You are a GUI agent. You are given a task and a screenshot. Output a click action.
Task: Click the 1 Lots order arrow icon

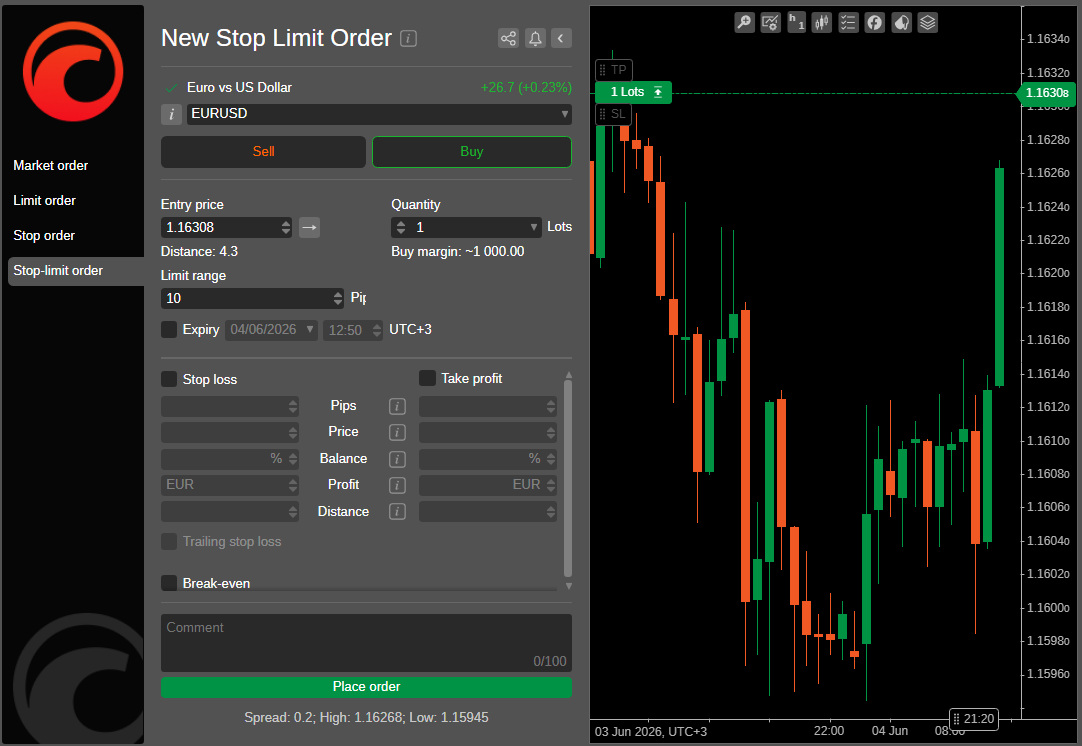(x=658, y=92)
